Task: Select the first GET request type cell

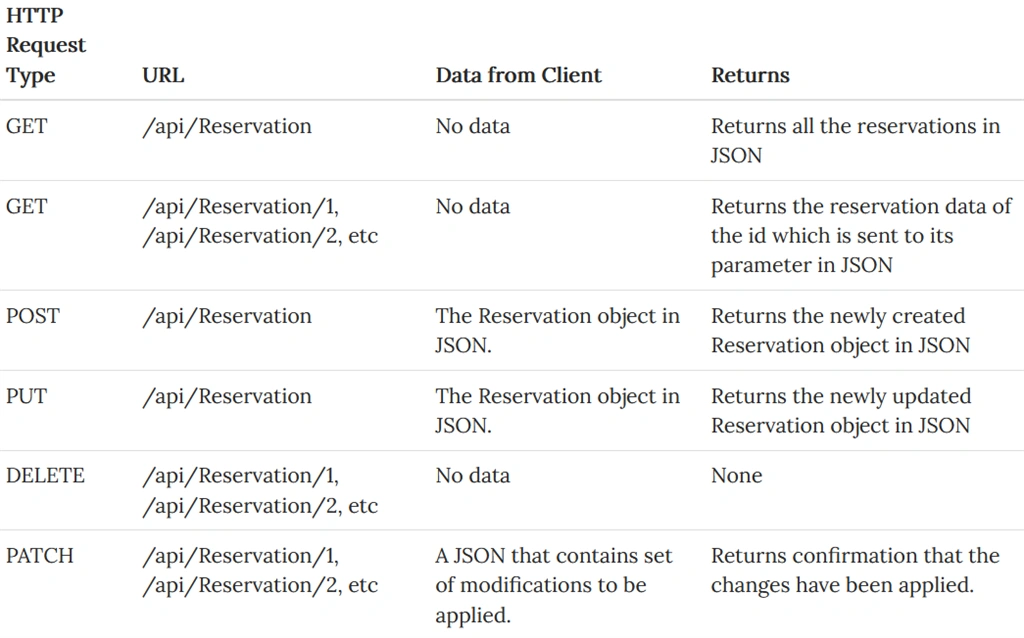Action: tap(27, 126)
